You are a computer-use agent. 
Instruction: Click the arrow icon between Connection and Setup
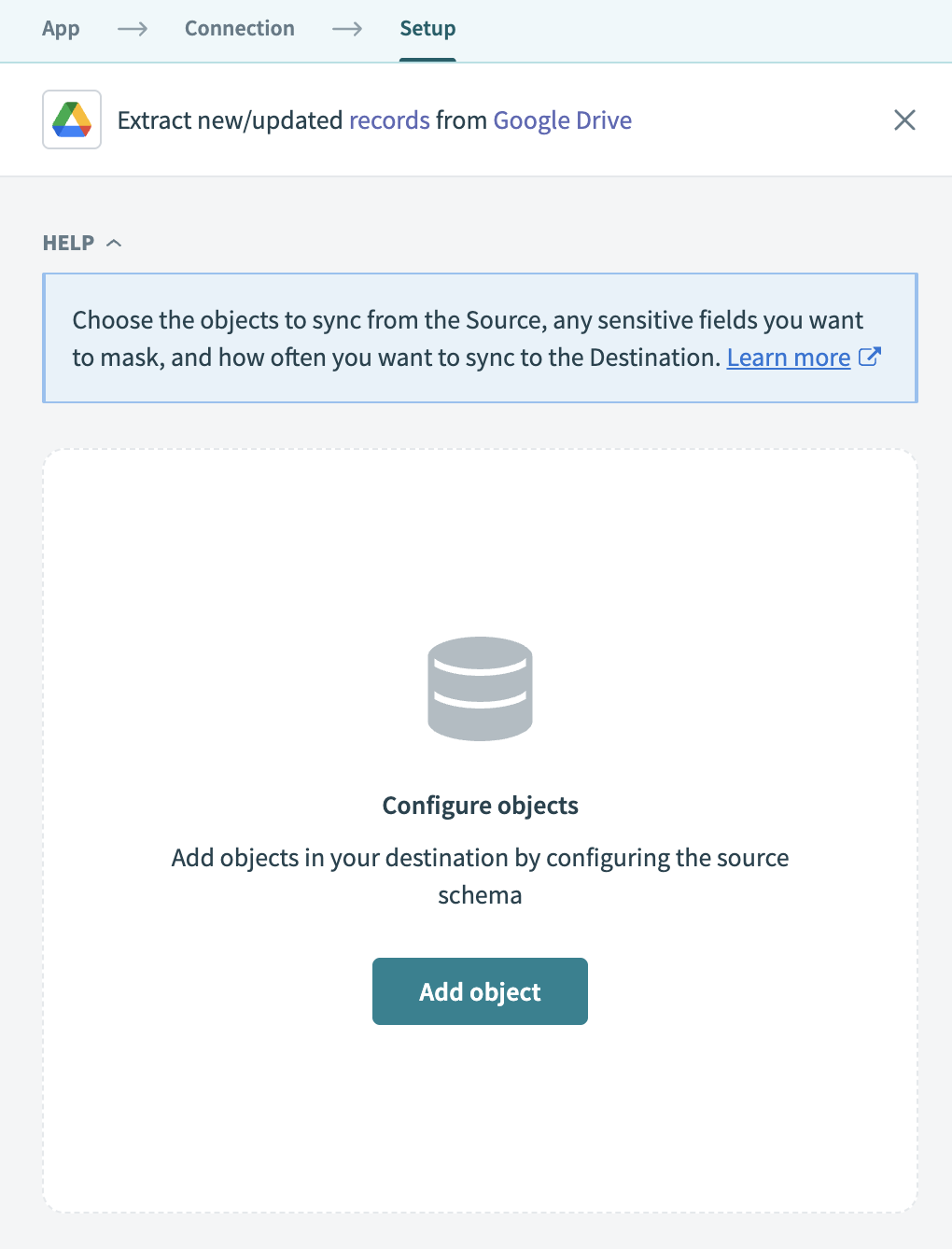pos(346,29)
